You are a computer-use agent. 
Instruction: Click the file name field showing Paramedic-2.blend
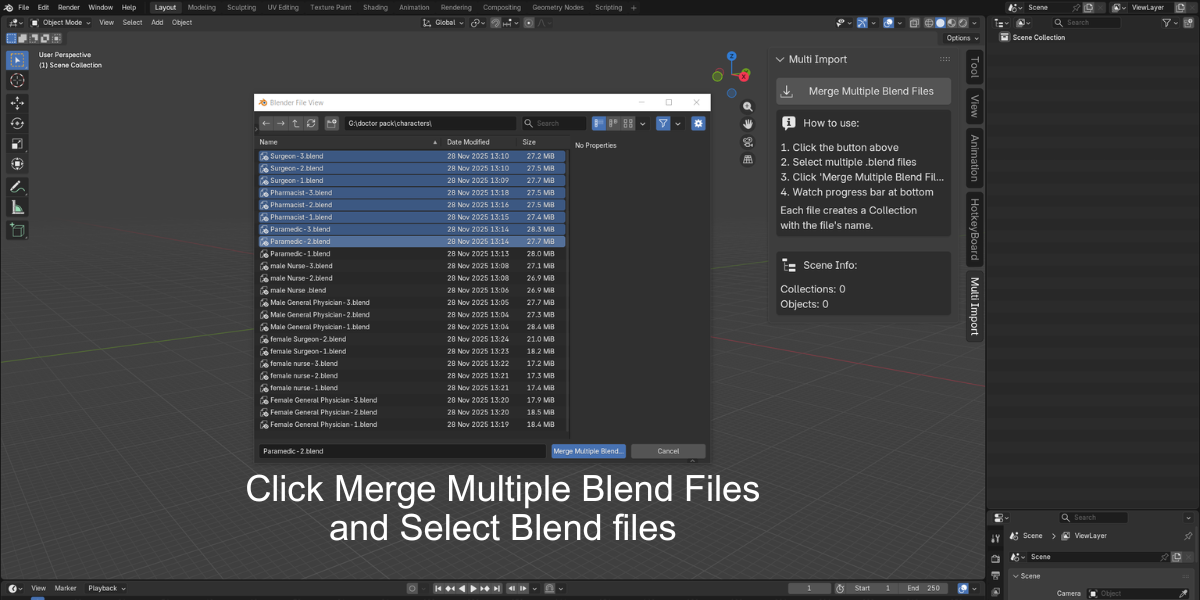click(403, 451)
